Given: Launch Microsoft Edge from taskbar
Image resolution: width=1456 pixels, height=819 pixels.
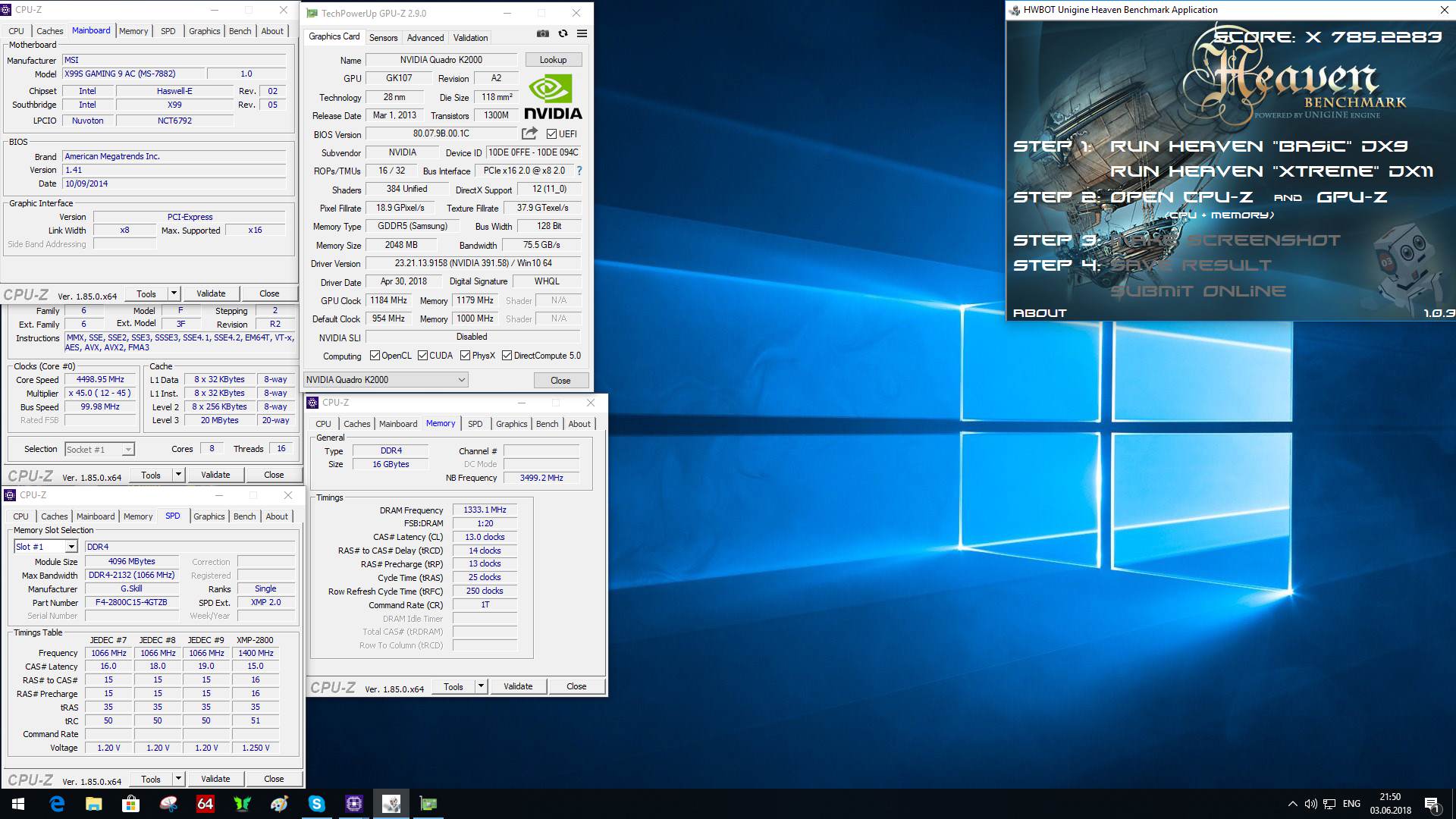Looking at the screenshot, I should [x=57, y=804].
